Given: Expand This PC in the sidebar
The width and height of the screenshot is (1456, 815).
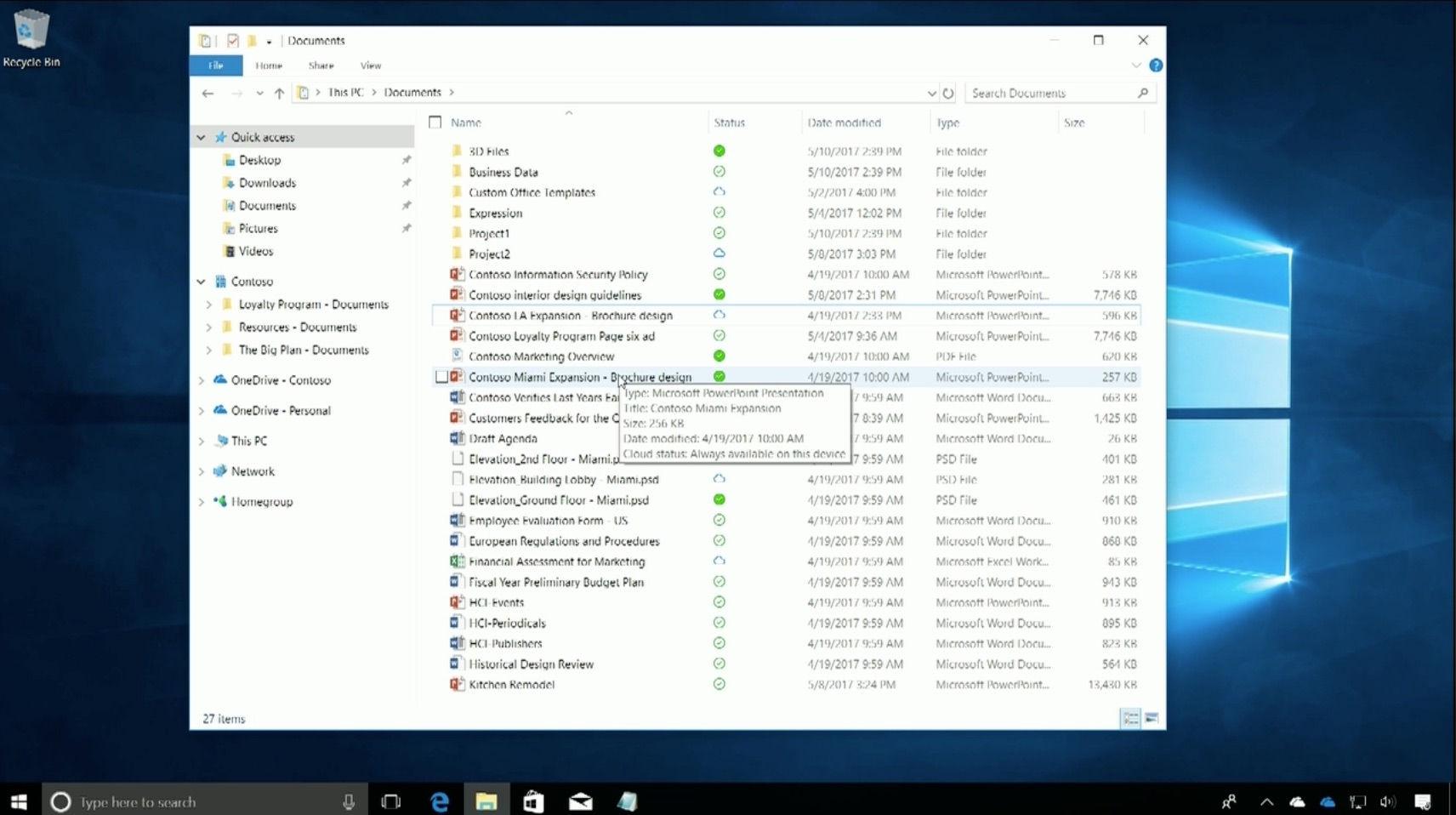Looking at the screenshot, I should click(201, 441).
